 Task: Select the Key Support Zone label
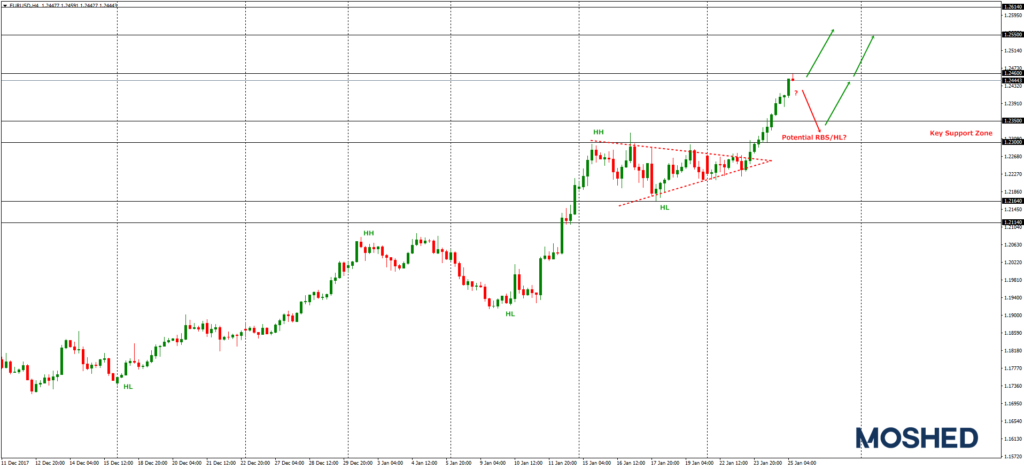coord(961,133)
